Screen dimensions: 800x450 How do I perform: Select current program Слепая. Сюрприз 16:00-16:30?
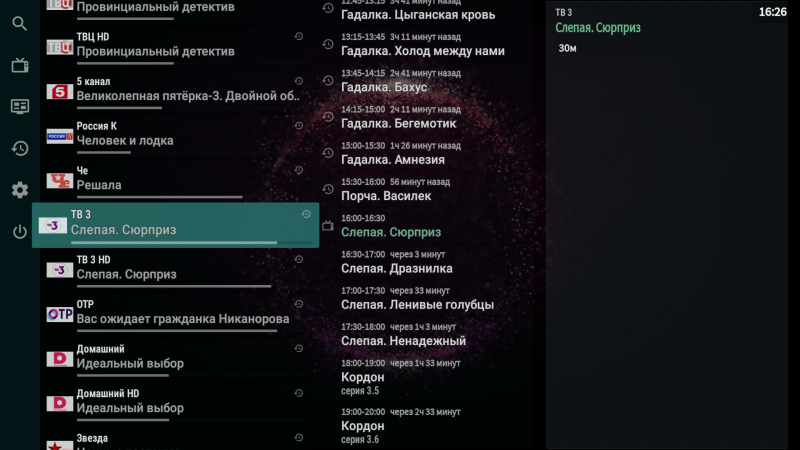pos(429,226)
